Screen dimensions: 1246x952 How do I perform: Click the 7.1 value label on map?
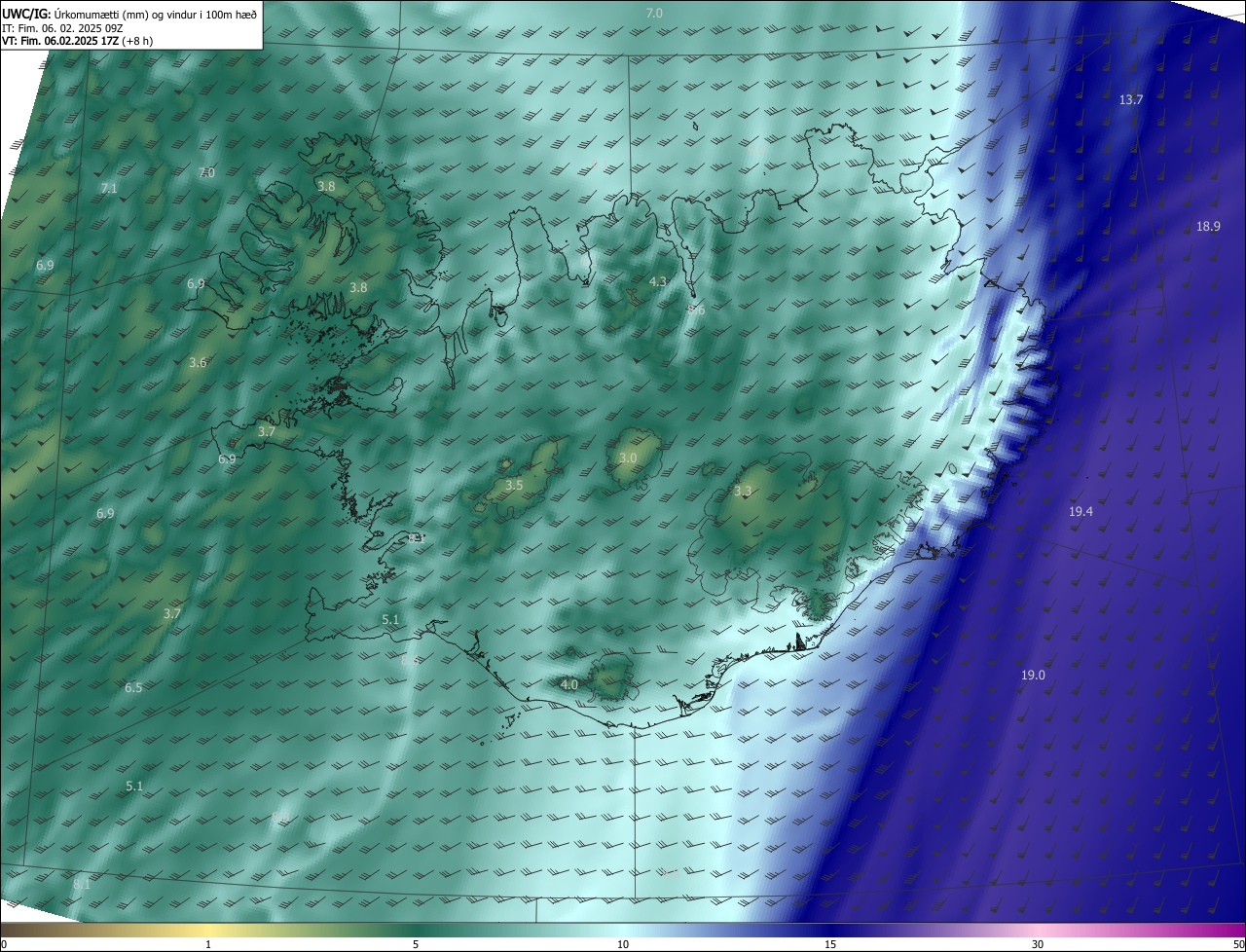pyautogui.click(x=109, y=189)
